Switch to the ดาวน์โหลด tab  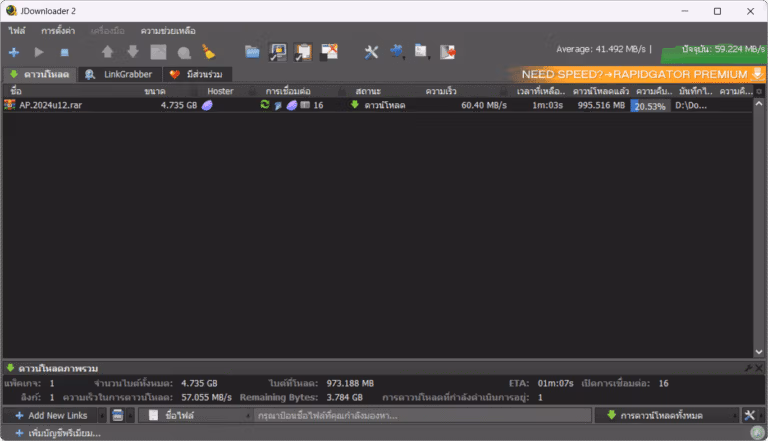[40, 74]
